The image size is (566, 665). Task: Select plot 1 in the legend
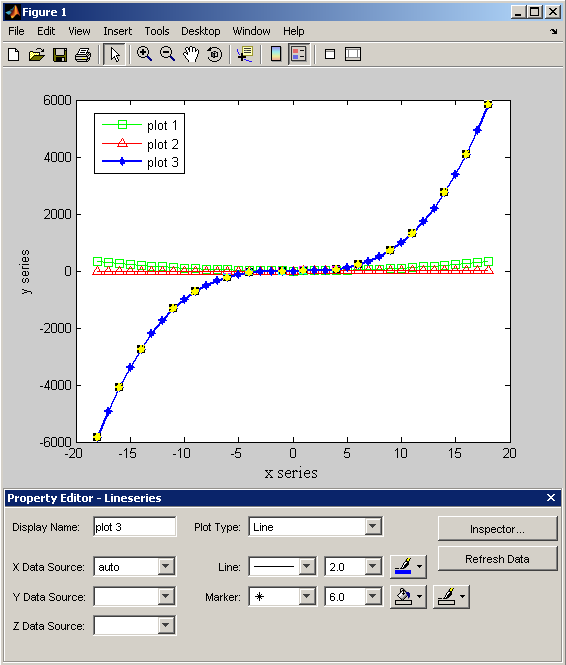pyautogui.click(x=139, y=125)
